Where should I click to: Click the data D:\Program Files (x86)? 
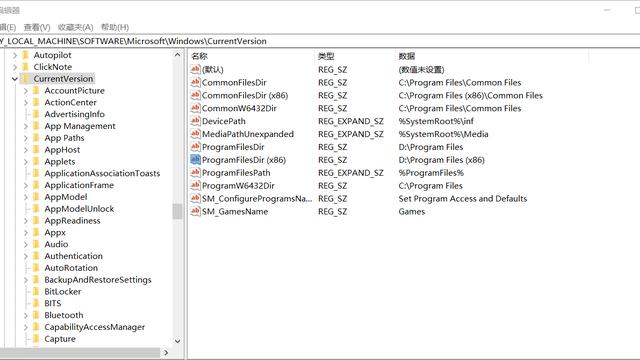pyautogui.click(x=442, y=160)
